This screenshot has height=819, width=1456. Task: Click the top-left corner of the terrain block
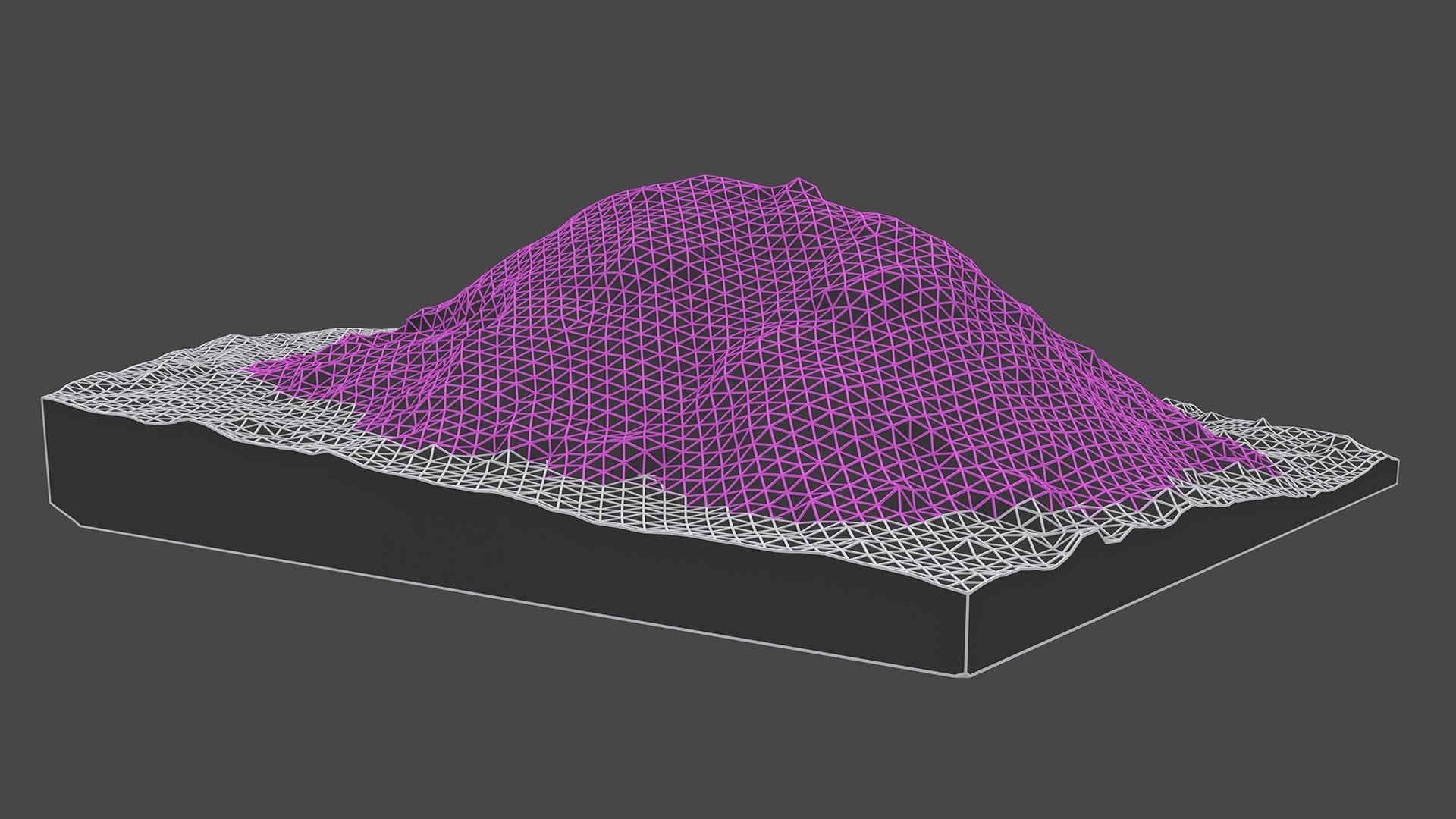pyautogui.click(x=42, y=397)
